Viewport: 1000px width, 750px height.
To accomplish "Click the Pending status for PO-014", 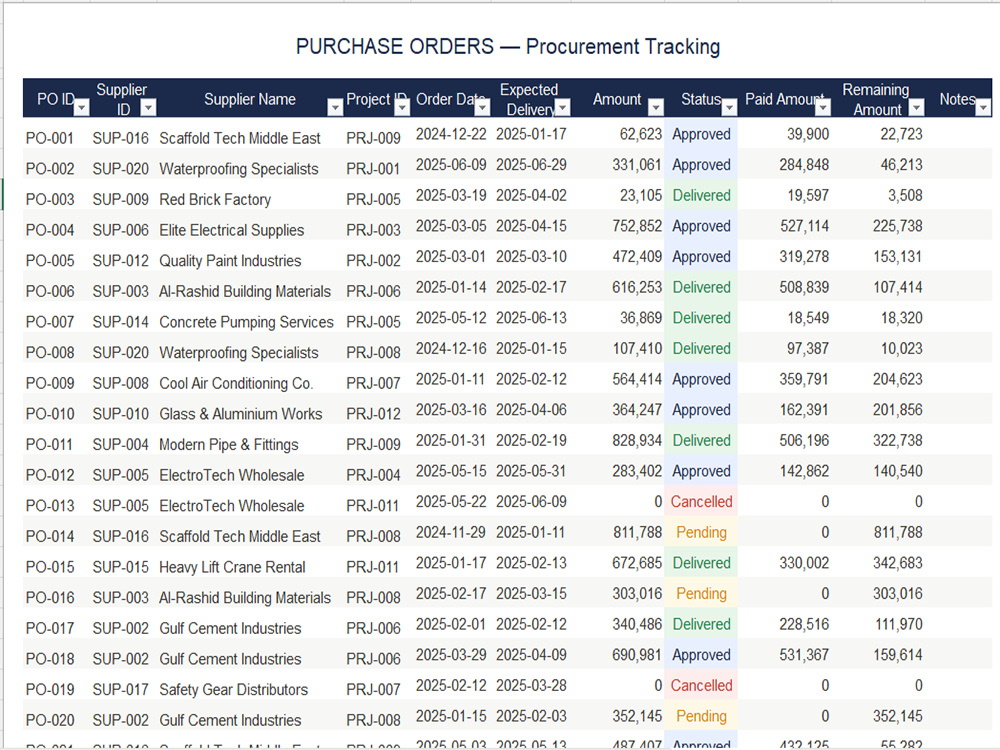I will click(x=701, y=533).
